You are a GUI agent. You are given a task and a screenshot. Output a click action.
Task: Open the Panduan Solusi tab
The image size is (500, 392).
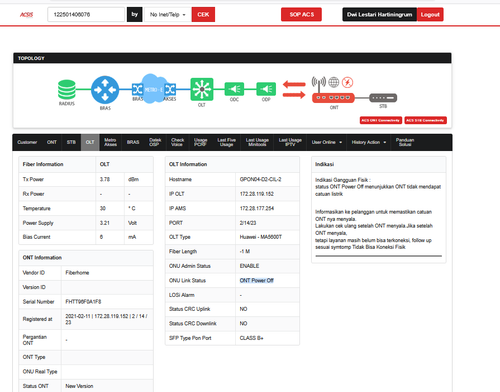coord(405,142)
